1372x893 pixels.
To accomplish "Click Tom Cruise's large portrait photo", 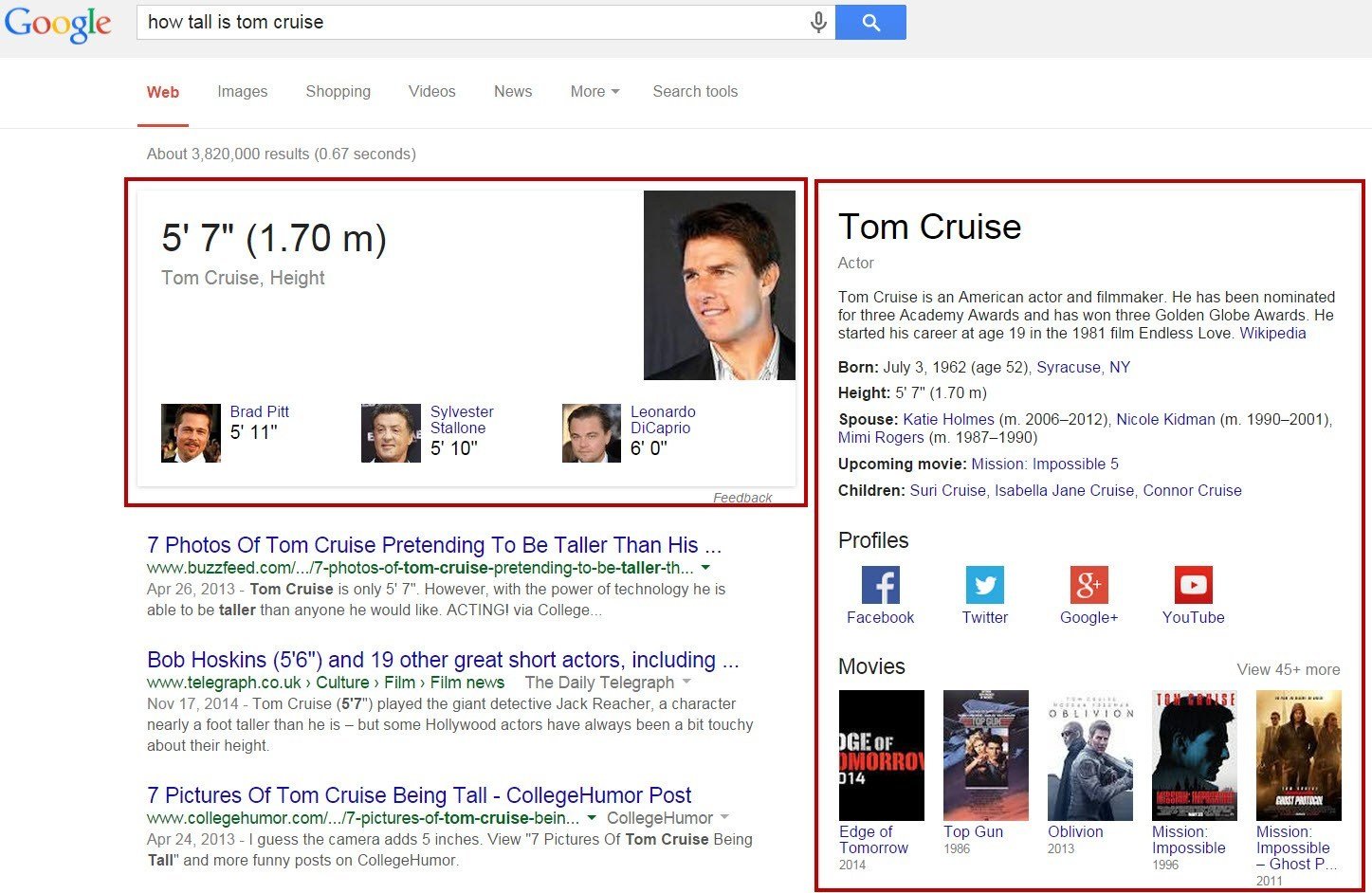I will [720, 285].
